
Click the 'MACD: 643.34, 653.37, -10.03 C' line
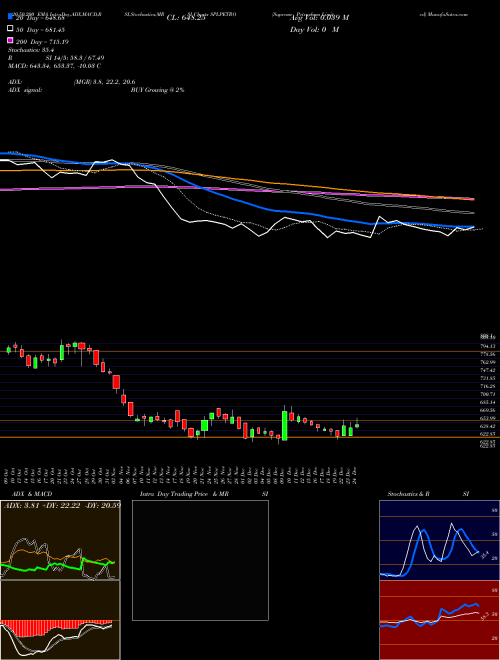point(54,66)
